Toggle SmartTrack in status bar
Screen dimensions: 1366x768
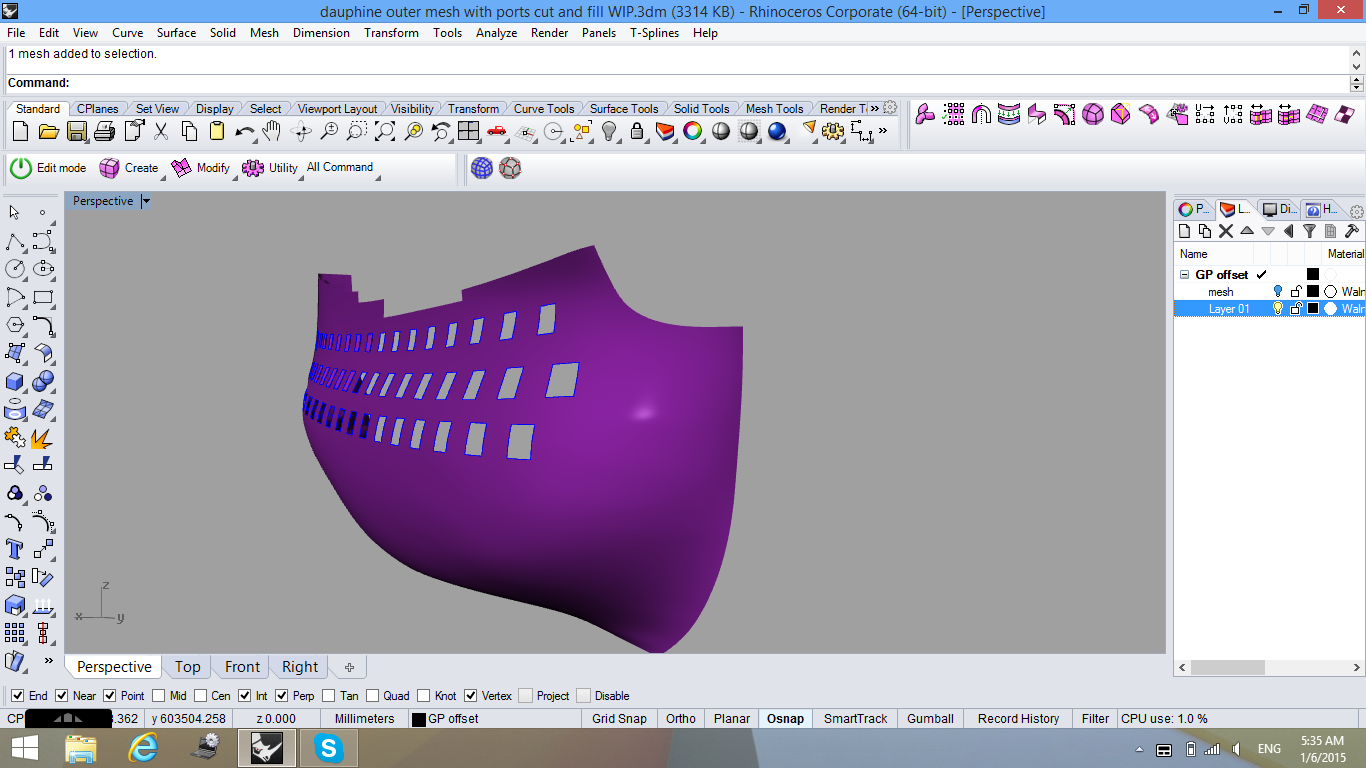(x=855, y=718)
